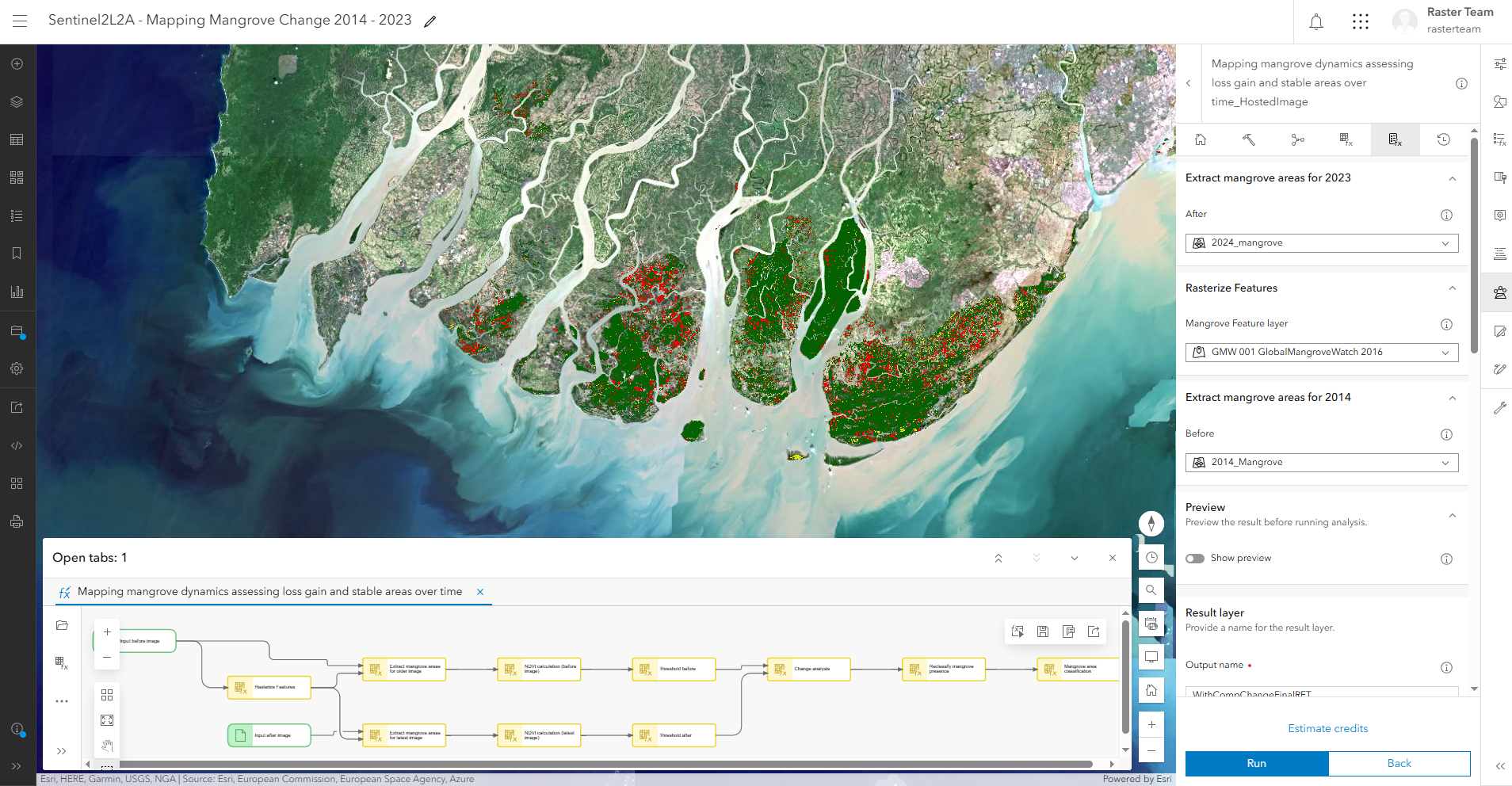Click the auto-layout grid icon in editor

[107, 695]
